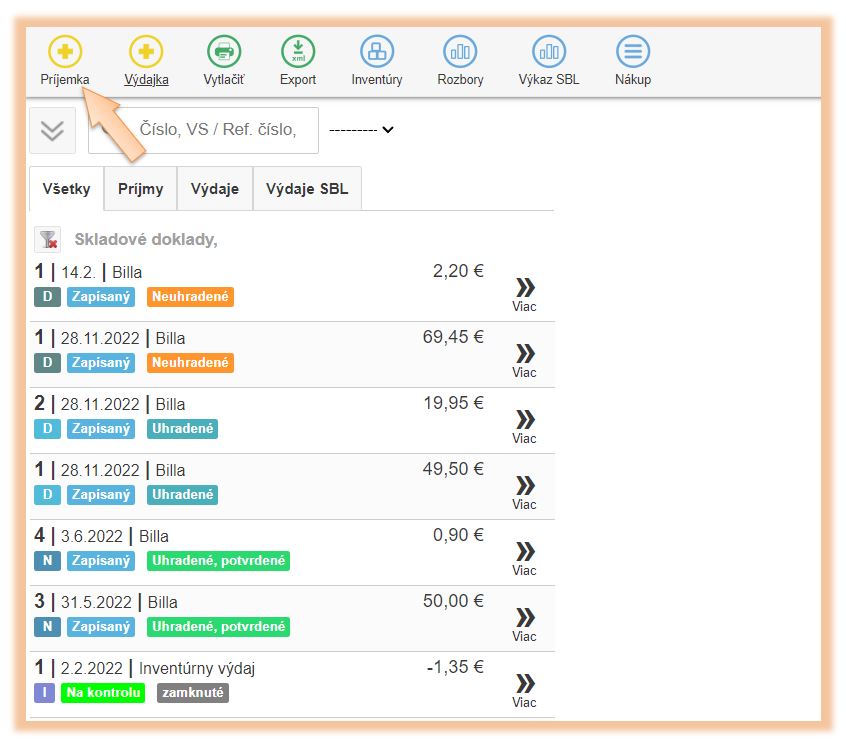Expand Viac for the 69,45 € document
This screenshot has width=846, height=746.
[524, 360]
